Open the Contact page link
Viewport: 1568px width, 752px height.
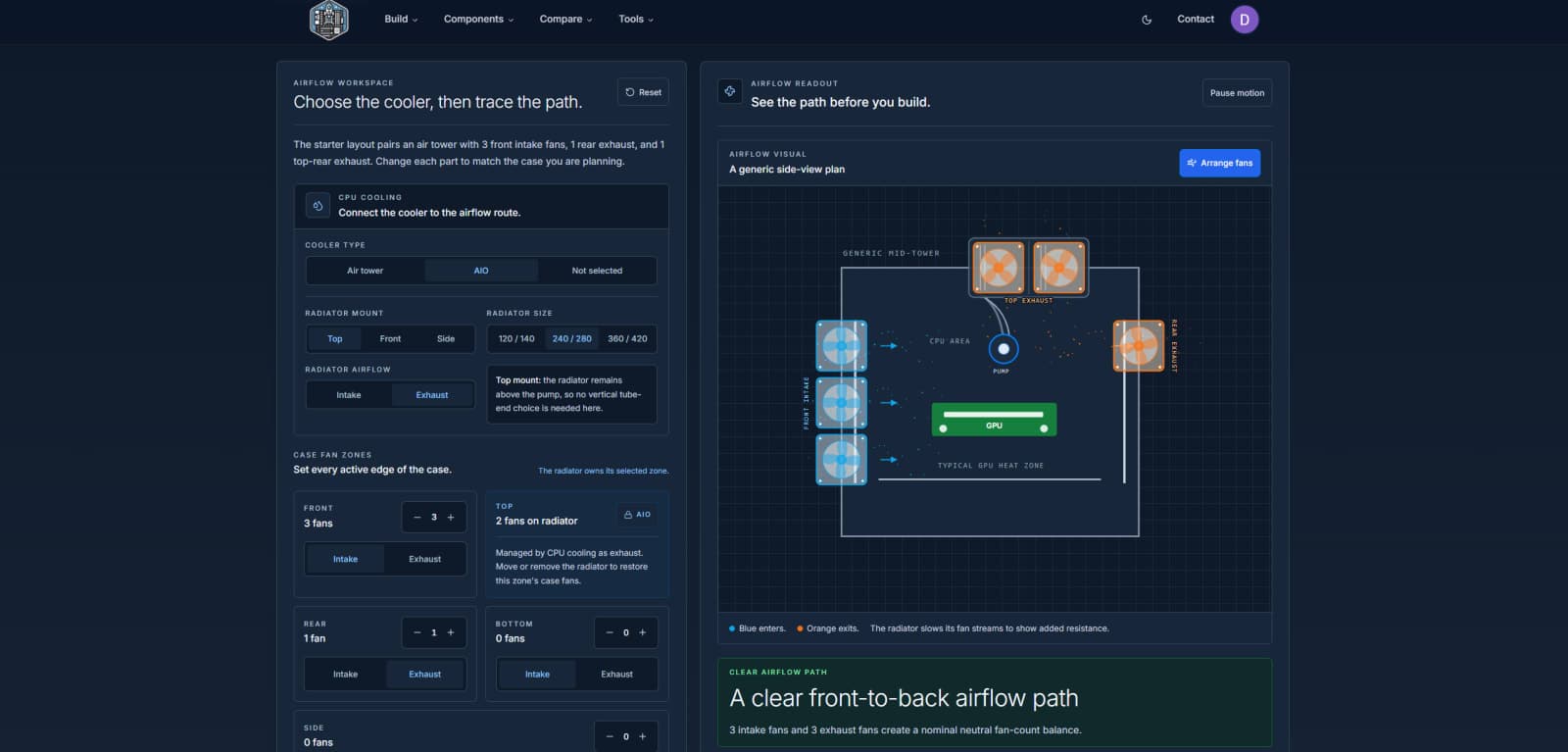click(x=1196, y=20)
